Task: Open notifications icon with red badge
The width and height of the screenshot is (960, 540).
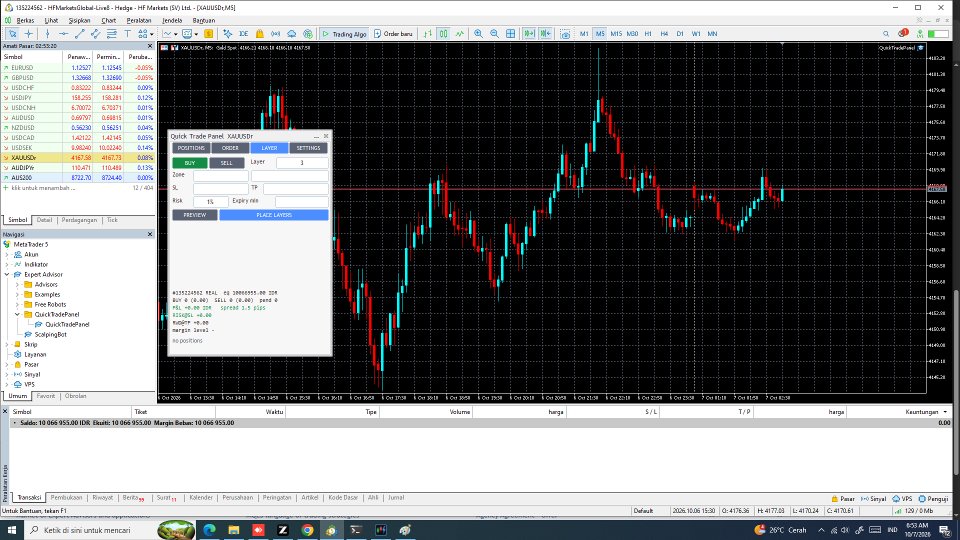Action: coord(903,33)
